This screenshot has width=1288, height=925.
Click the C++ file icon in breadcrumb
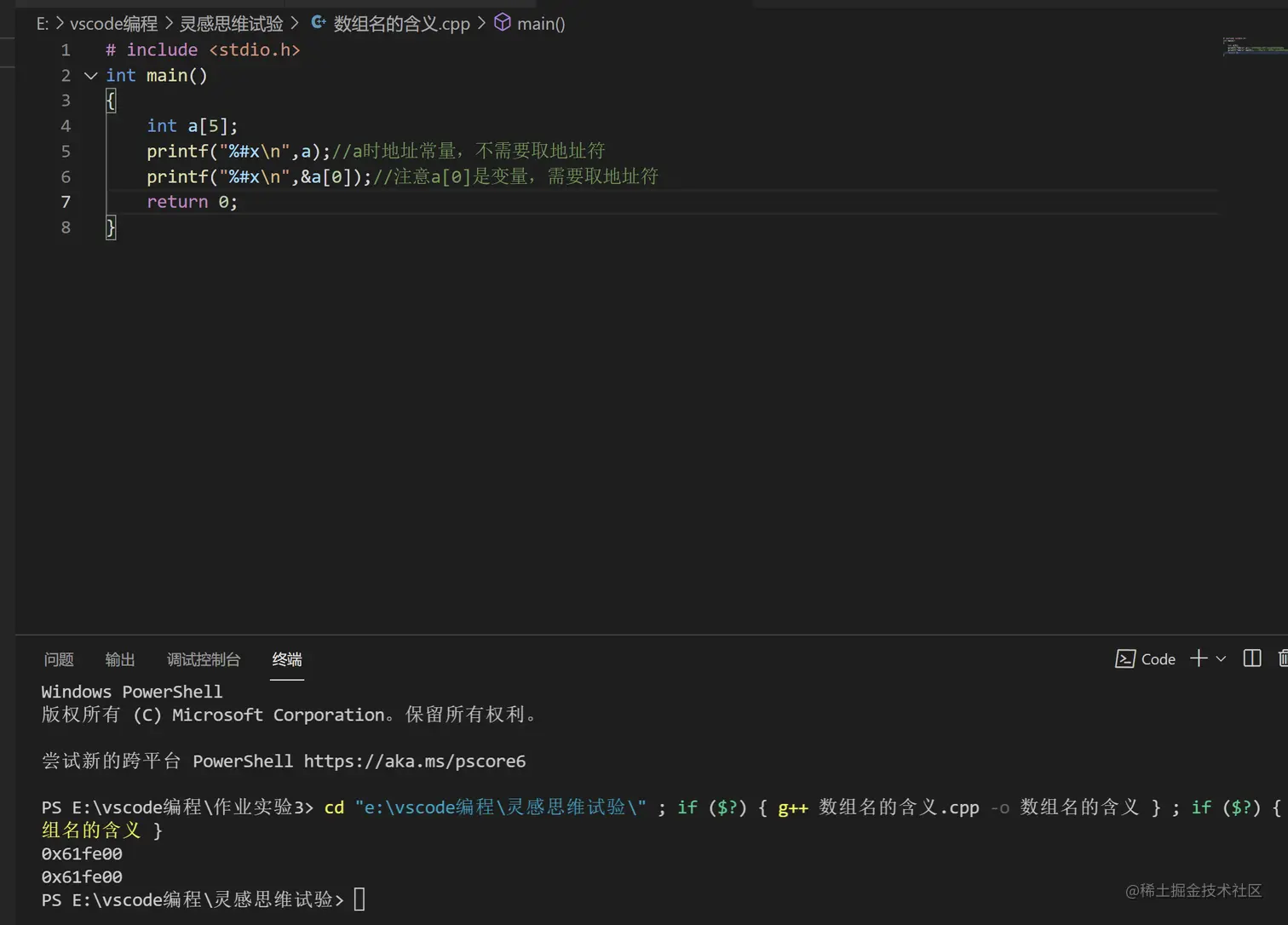pos(319,23)
